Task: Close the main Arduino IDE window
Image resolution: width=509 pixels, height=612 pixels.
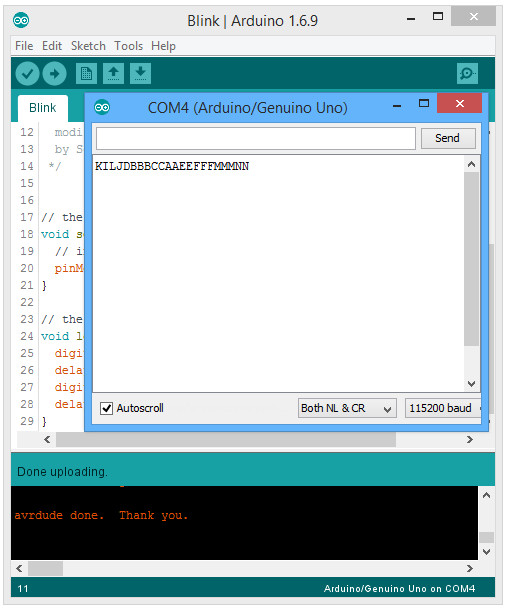Action: tap(473, 16)
